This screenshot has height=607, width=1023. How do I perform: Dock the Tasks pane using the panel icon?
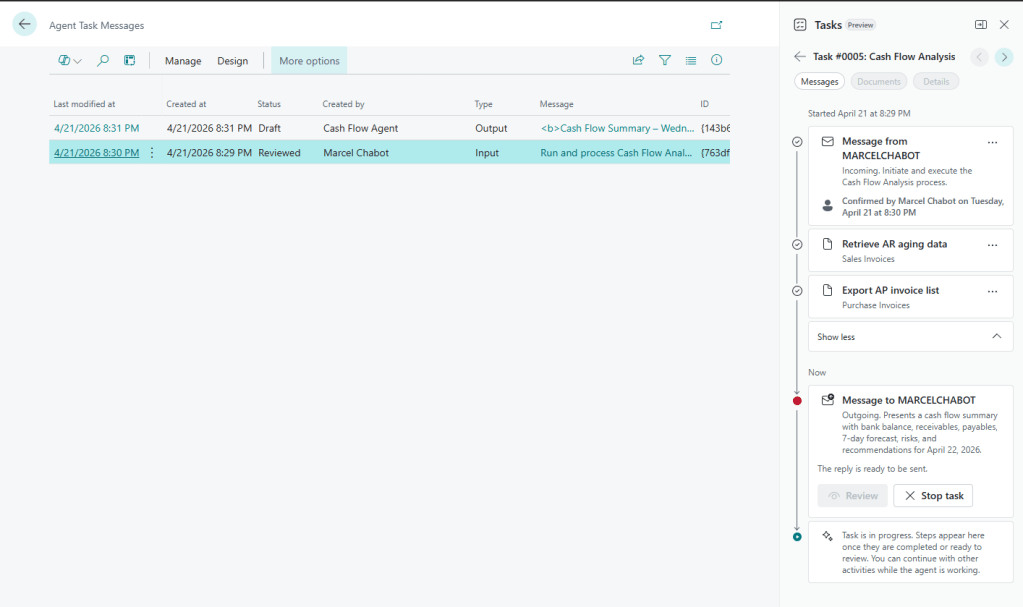click(981, 25)
